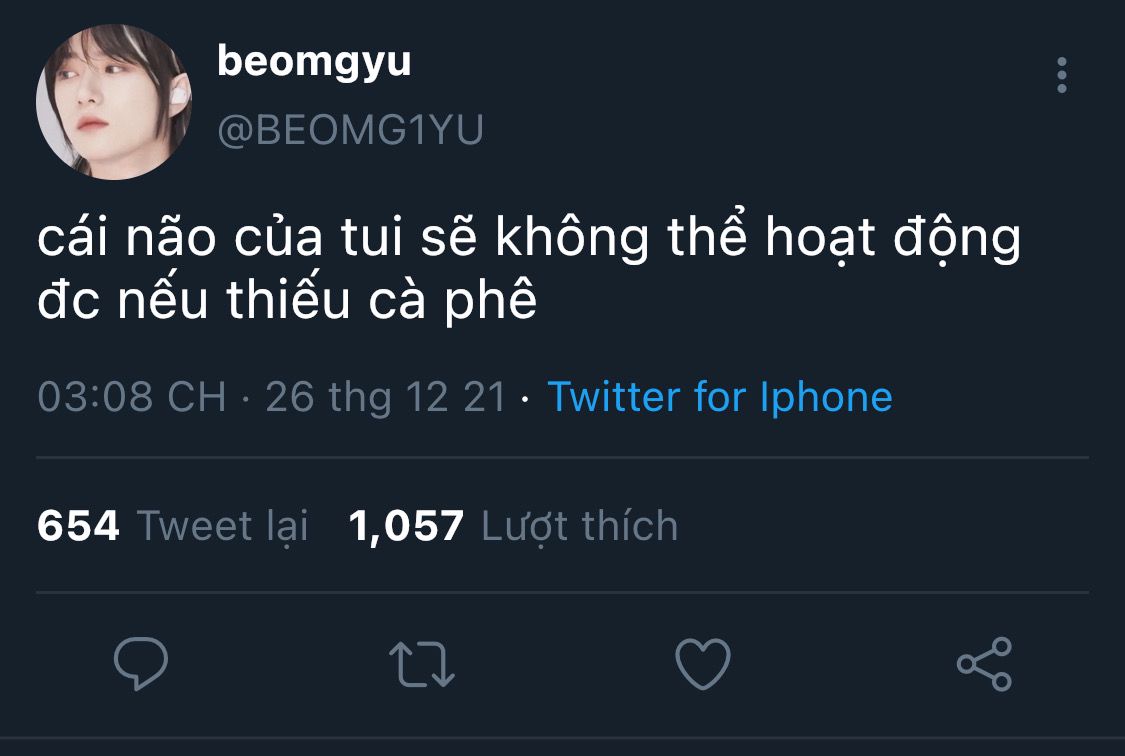Click the first line of tweet text
Image resolution: width=1125 pixels, height=756 pixels.
529,237
